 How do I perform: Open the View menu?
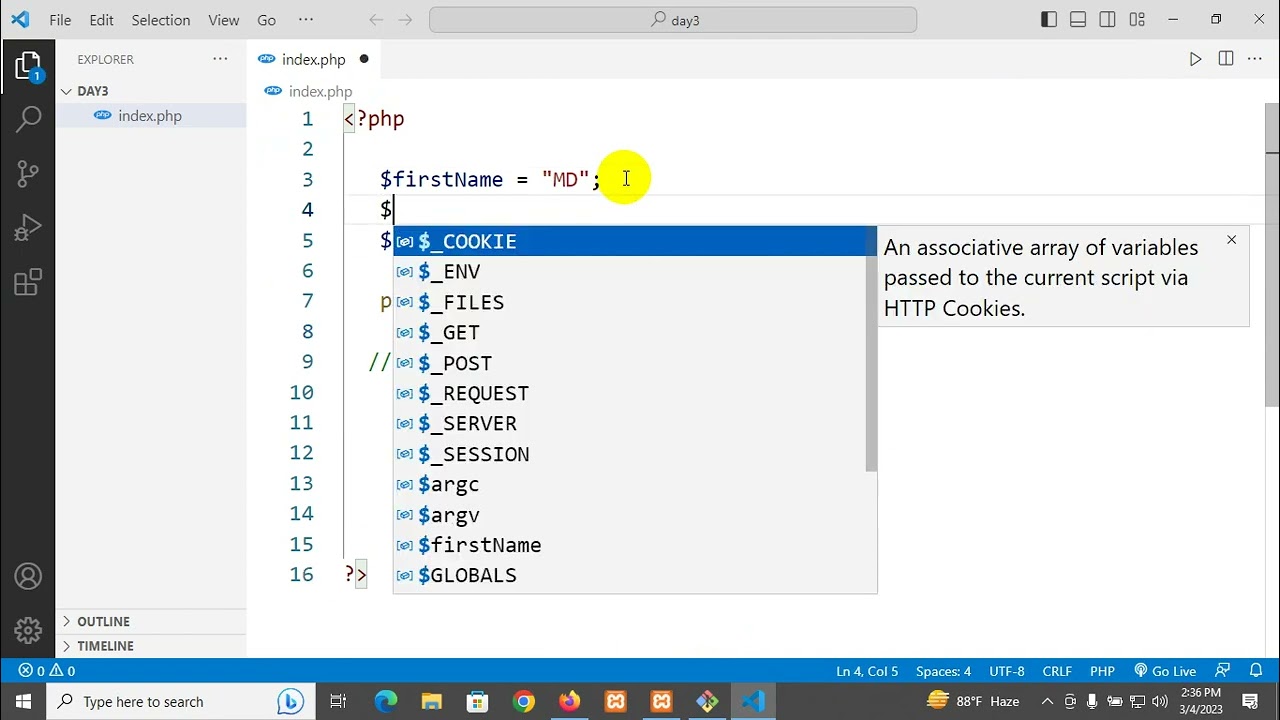click(223, 20)
